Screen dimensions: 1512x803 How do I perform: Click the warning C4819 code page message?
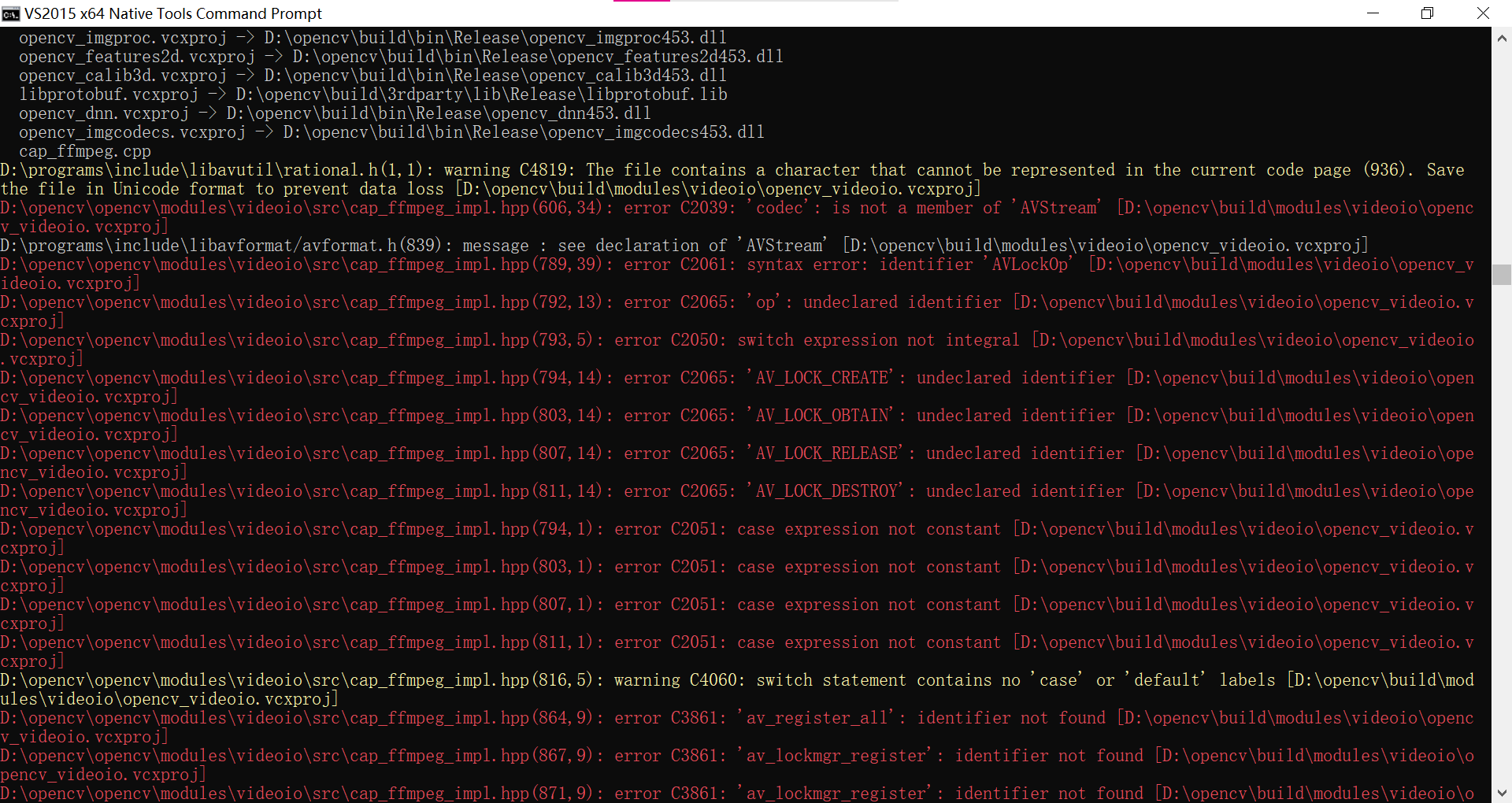(551, 169)
